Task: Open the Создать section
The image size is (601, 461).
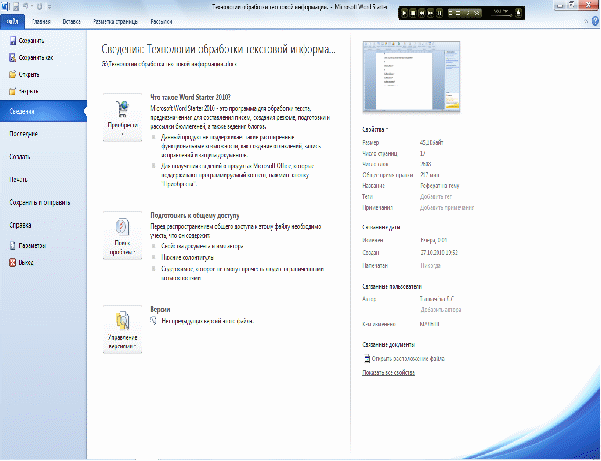Action: click(20, 156)
